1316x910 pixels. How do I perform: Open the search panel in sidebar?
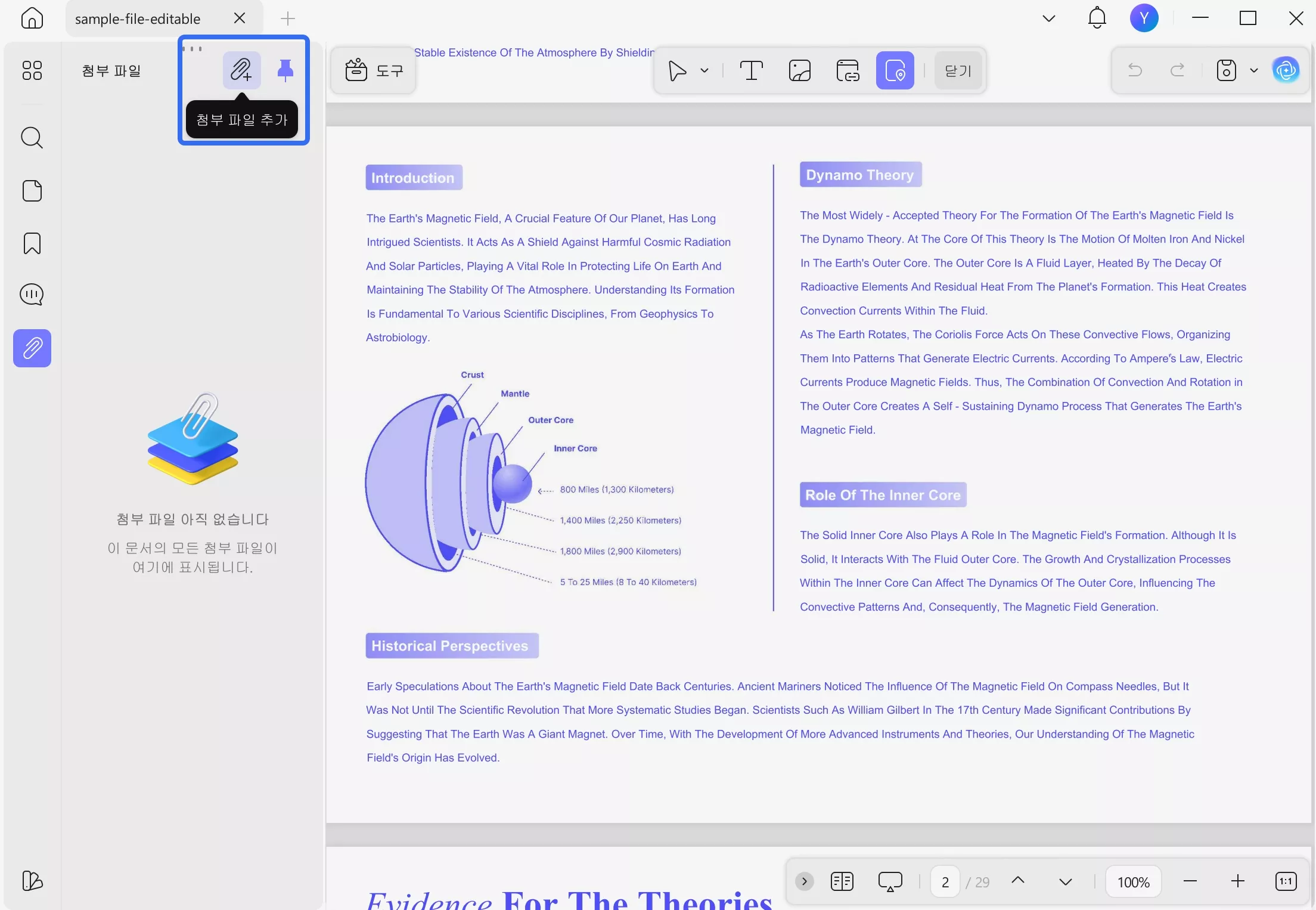32,138
